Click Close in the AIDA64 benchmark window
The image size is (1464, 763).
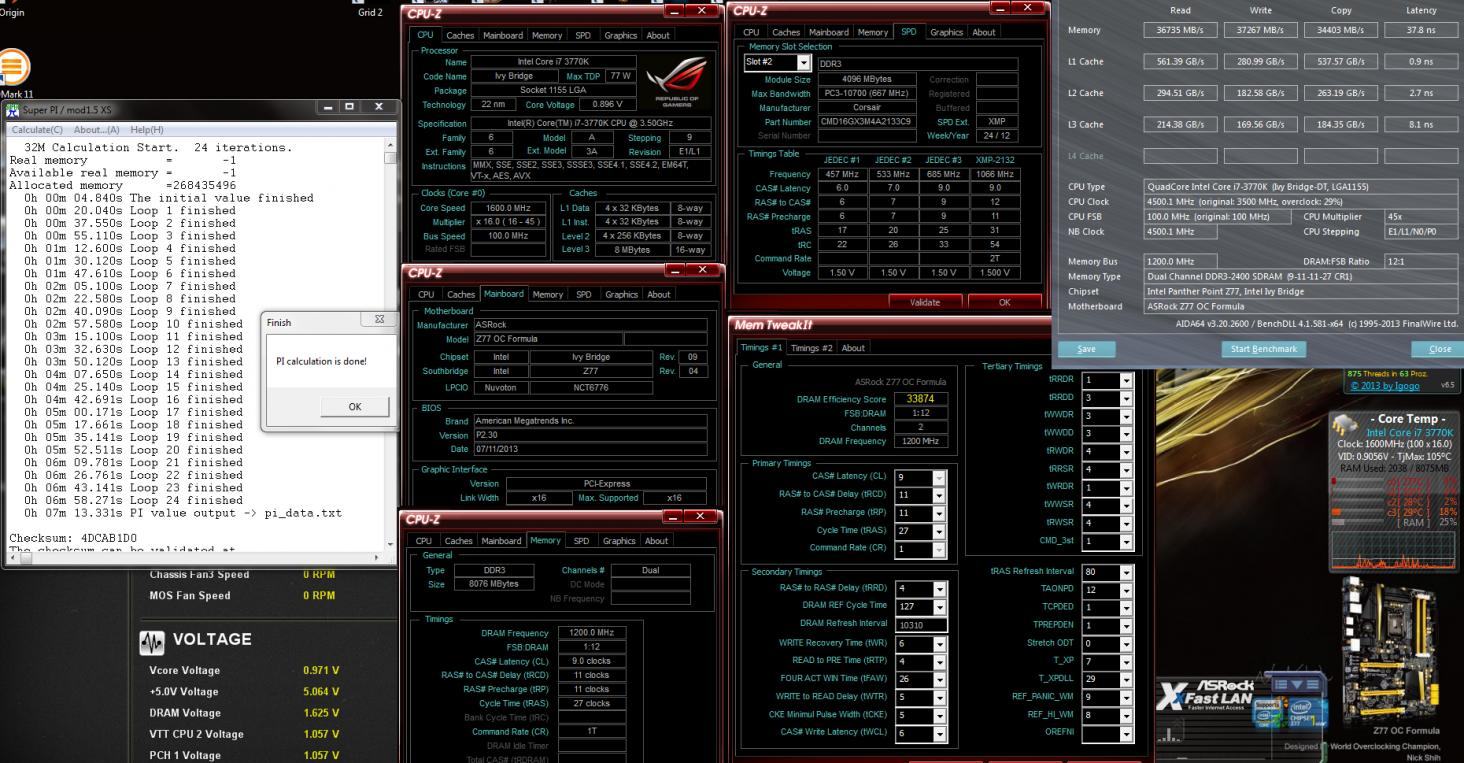click(1440, 349)
